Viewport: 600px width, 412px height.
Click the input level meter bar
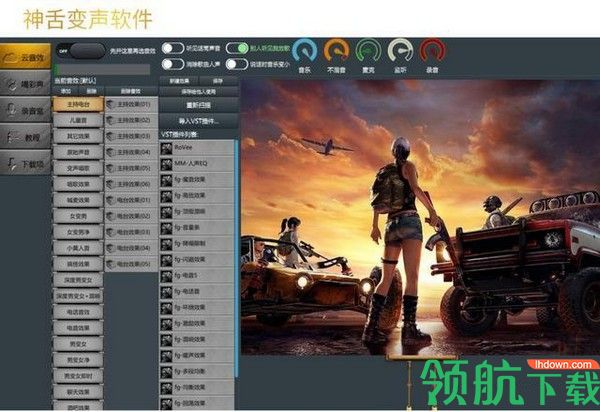tap(103, 69)
